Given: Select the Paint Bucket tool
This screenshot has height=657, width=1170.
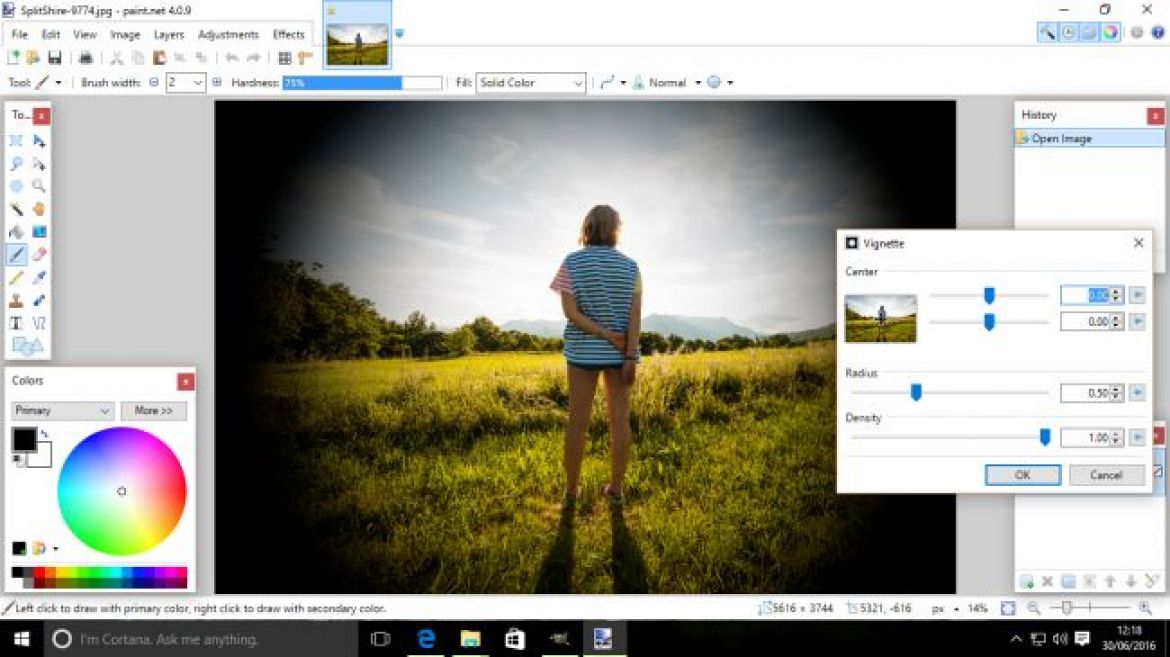Looking at the screenshot, I should point(17,232).
